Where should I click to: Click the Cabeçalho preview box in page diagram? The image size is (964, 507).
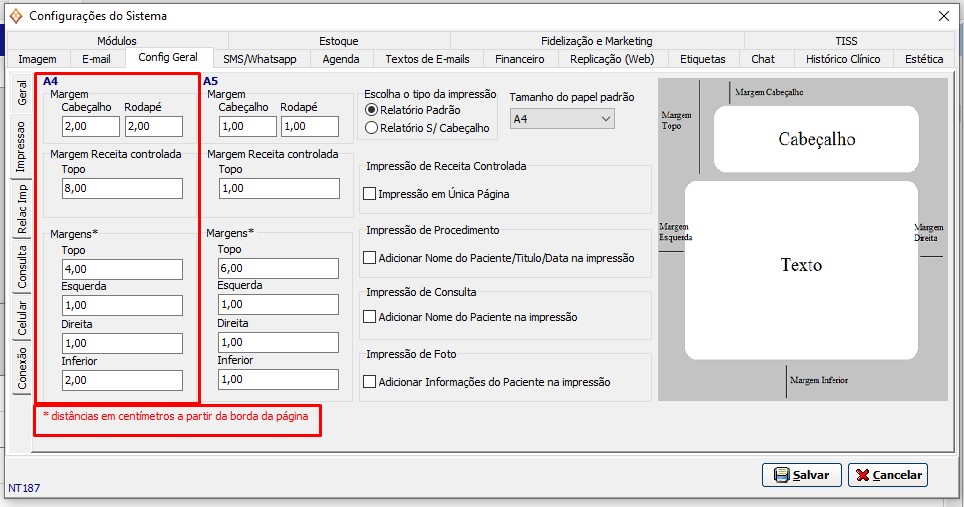pos(816,139)
